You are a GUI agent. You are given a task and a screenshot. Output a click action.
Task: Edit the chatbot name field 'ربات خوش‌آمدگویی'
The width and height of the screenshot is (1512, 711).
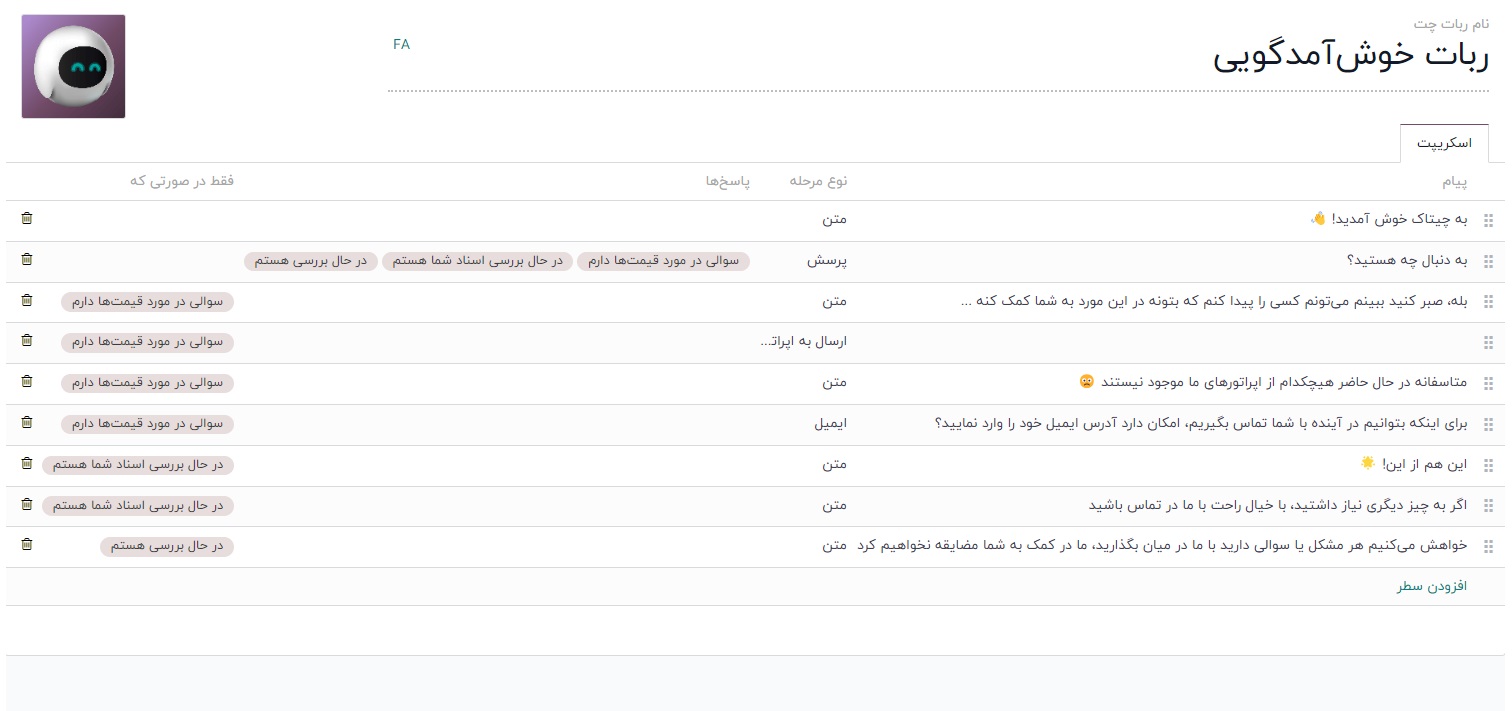click(938, 56)
